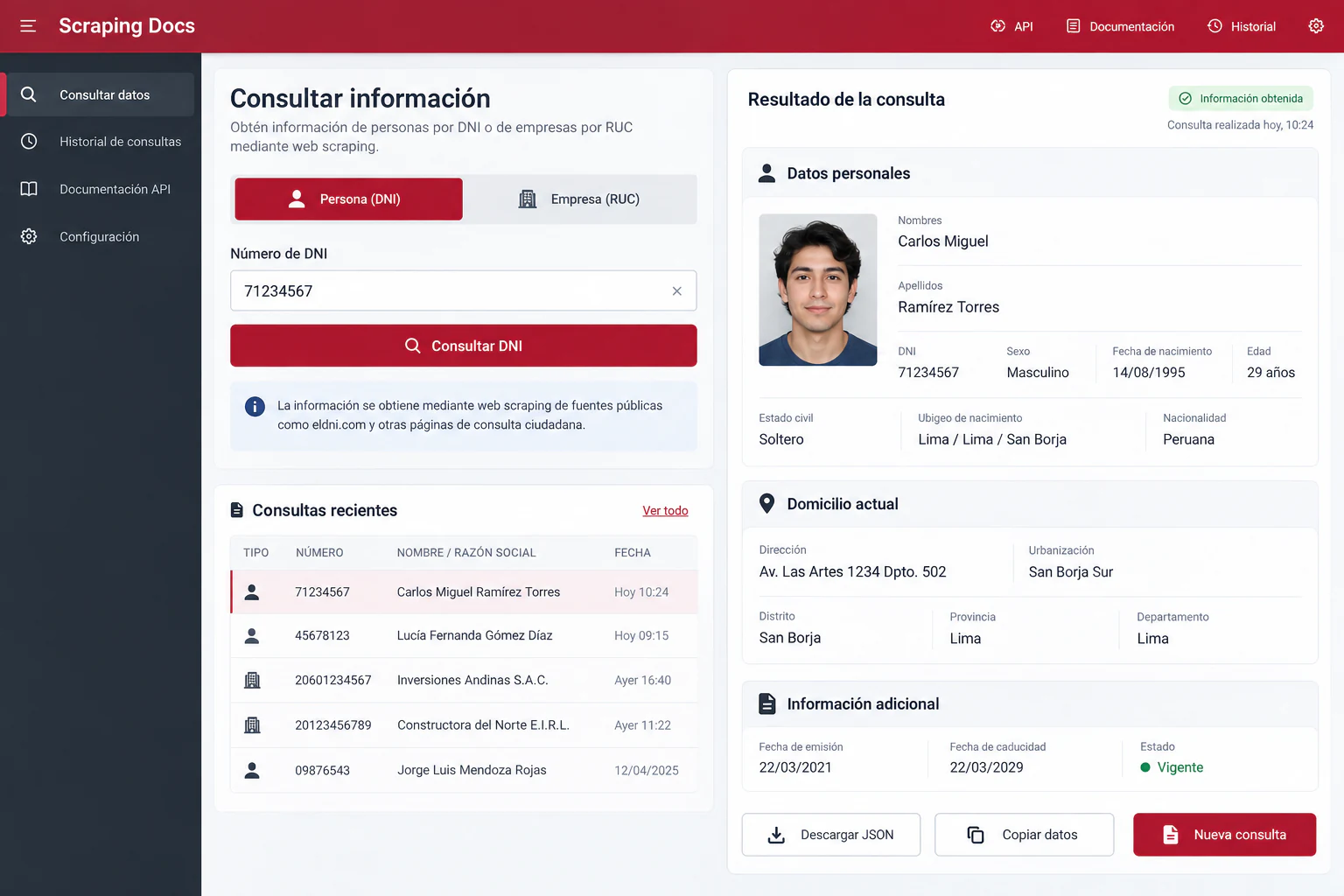Clear the DNI number field

pos(676,291)
